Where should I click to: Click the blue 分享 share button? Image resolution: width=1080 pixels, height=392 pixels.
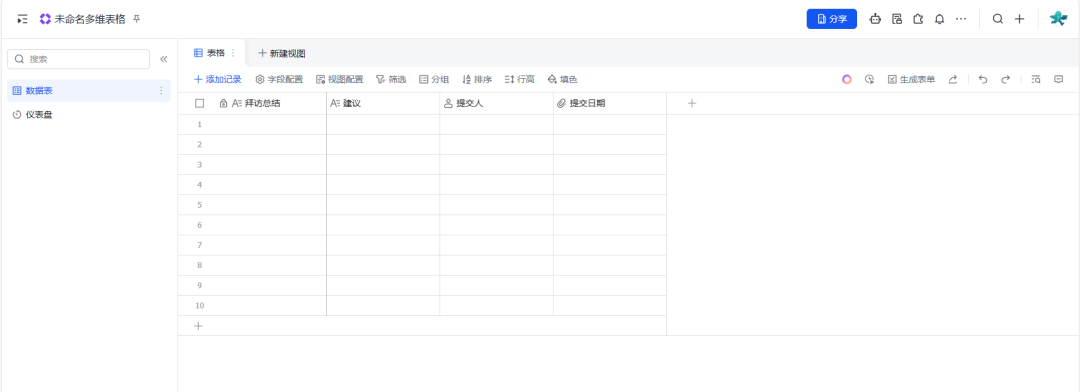coord(831,19)
